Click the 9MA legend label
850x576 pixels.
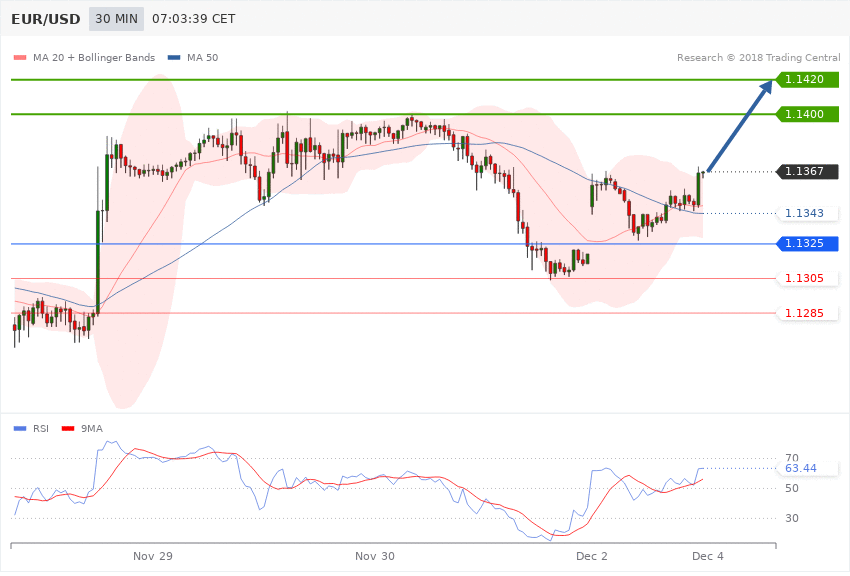tap(92, 429)
